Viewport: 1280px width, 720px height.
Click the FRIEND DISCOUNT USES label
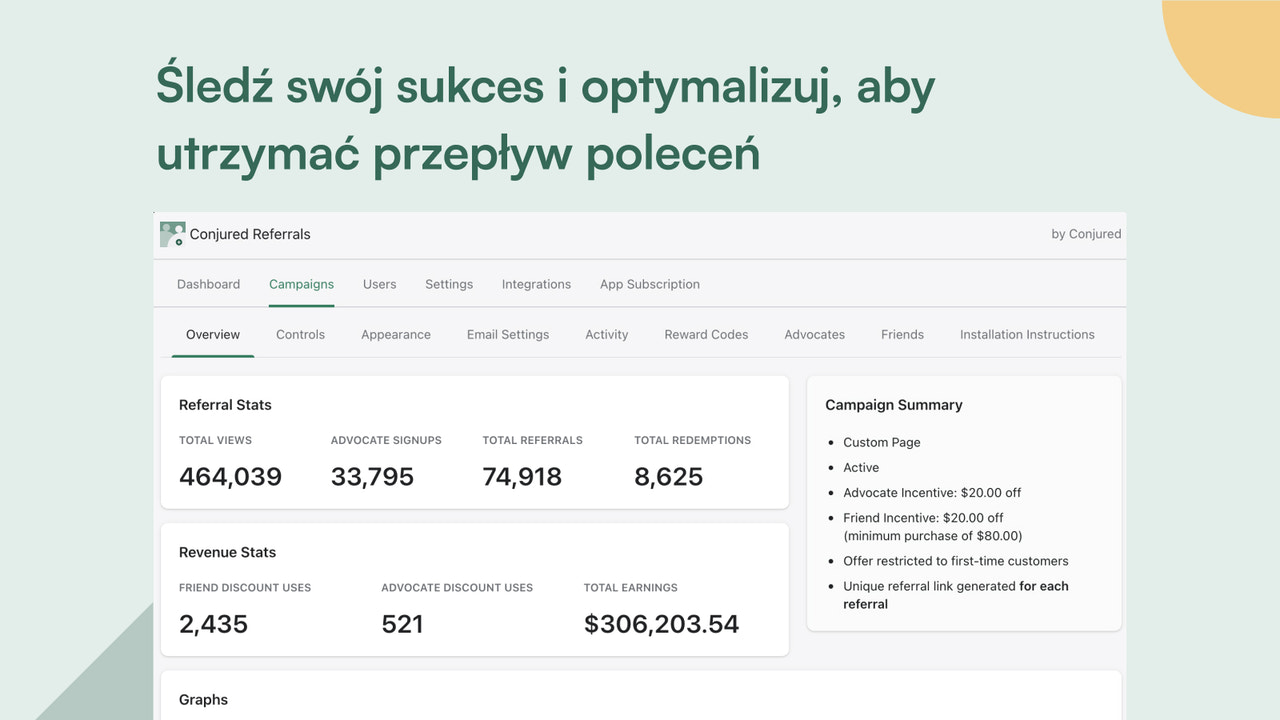pyautogui.click(x=245, y=588)
